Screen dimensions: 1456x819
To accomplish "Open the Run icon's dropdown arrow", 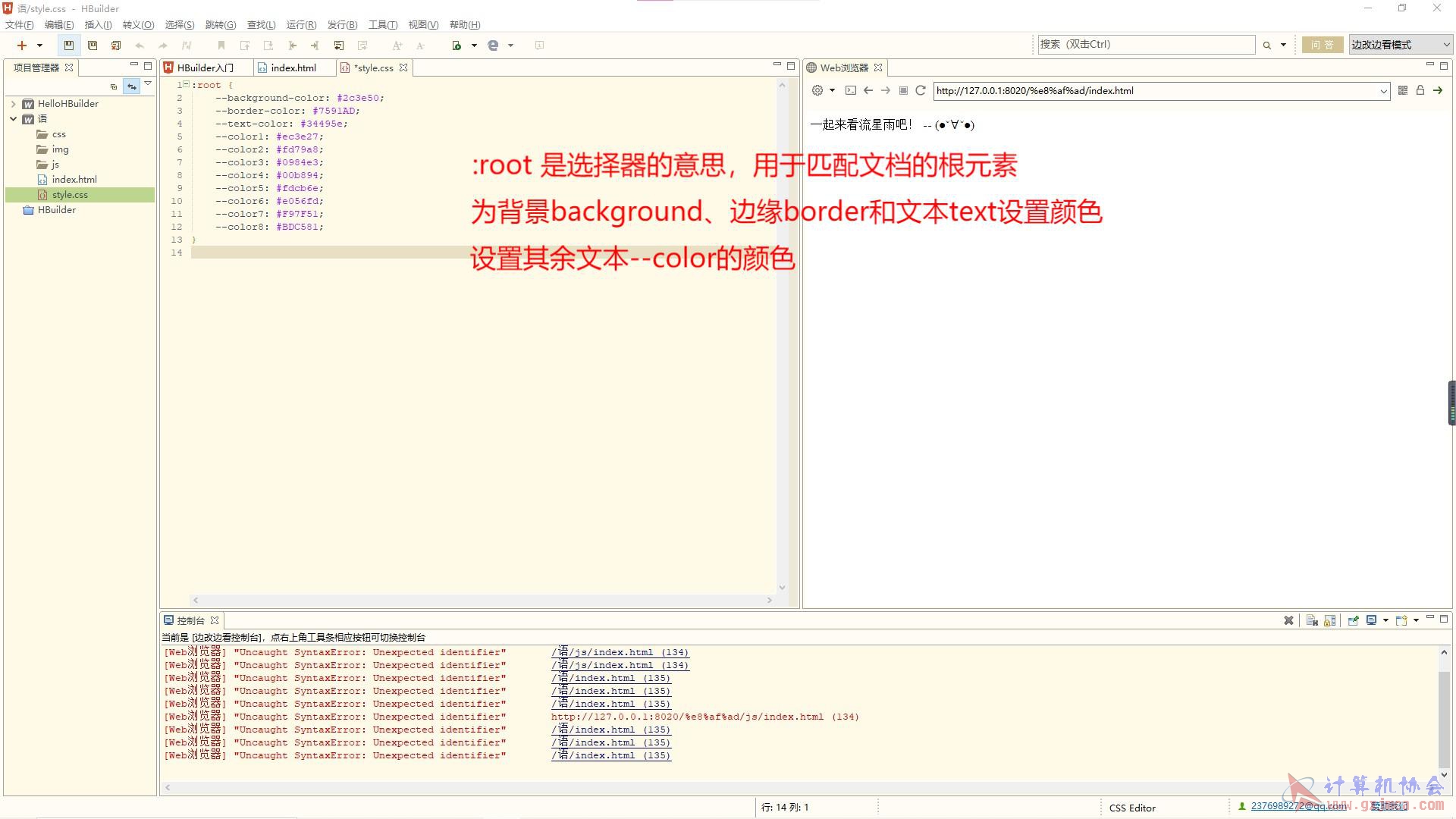I will point(474,45).
